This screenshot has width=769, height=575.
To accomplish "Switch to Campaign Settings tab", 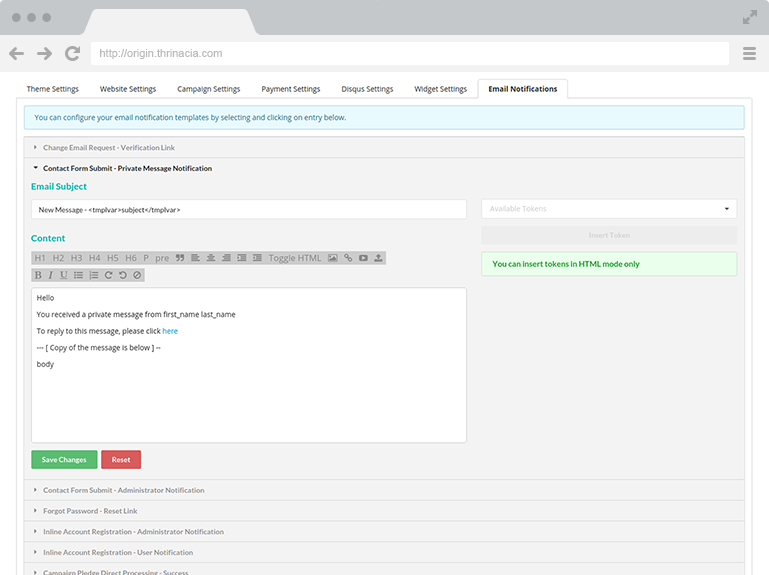I will tap(208, 89).
